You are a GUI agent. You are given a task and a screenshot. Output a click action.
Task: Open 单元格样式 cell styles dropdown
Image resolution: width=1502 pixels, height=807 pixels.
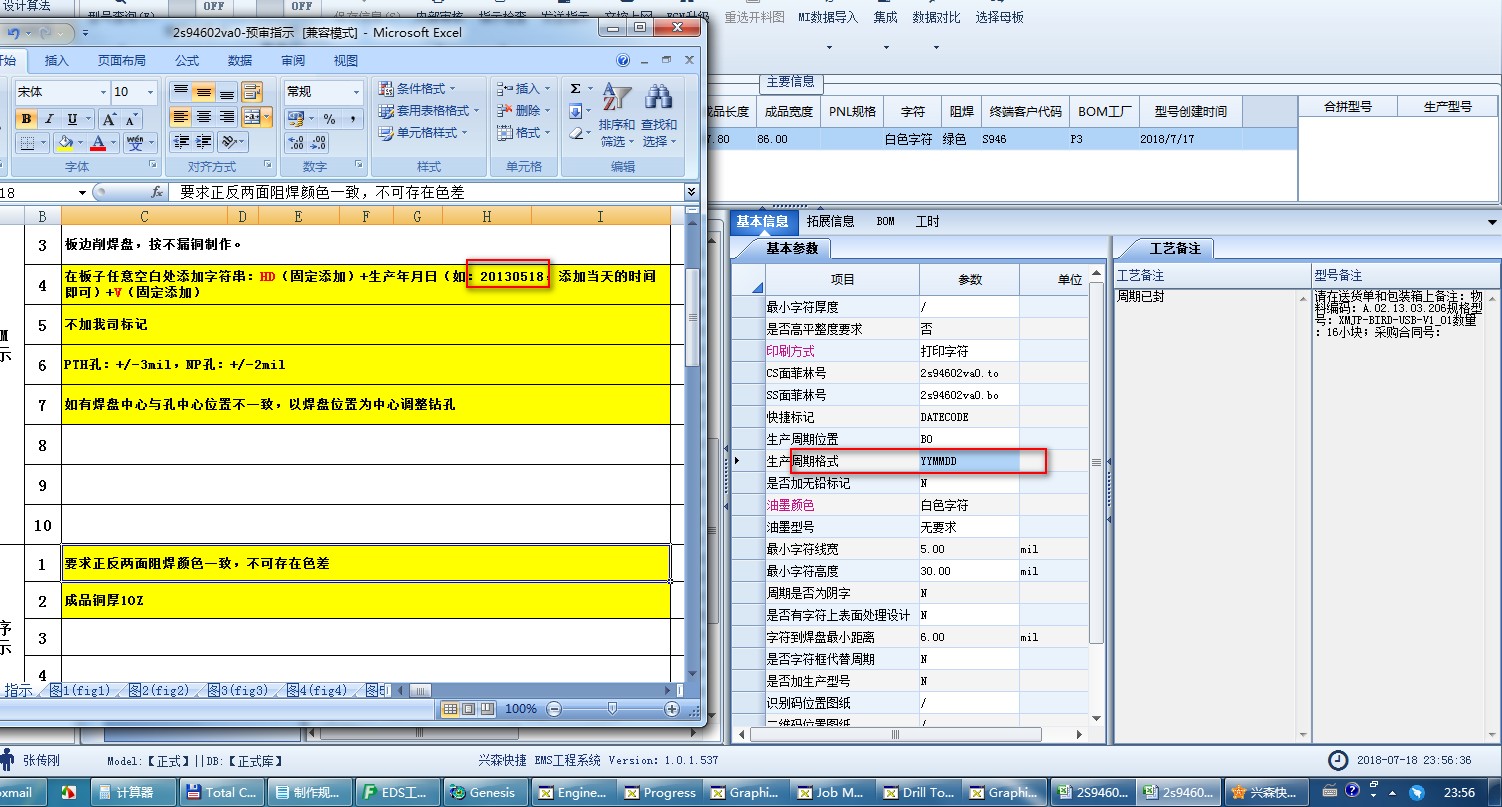[423, 133]
